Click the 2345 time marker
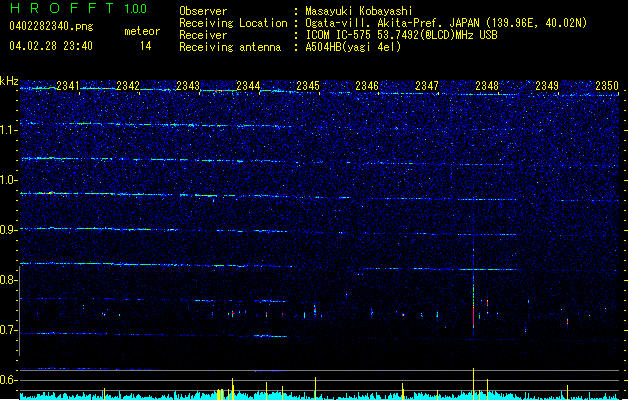This screenshot has height=400, width=629. (x=308, y=85)
